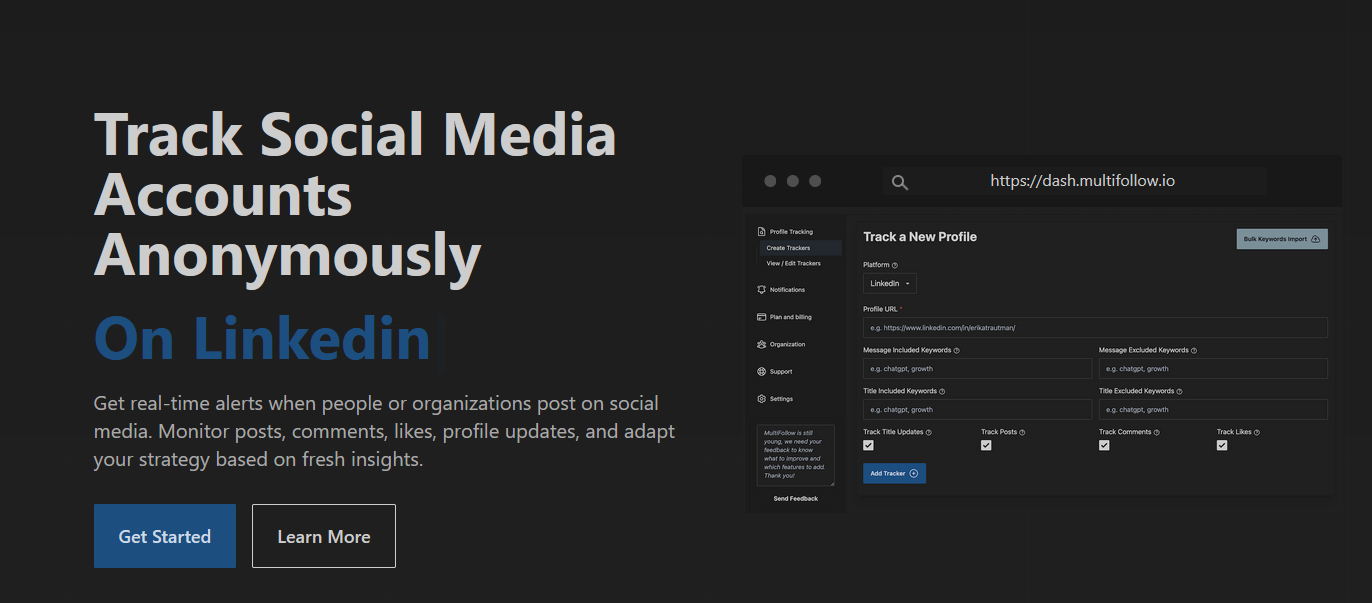Viewport: 1372px width, 603px height.
Task: Click the Title Excluded Keywords field
Action: click(1213, 409)
